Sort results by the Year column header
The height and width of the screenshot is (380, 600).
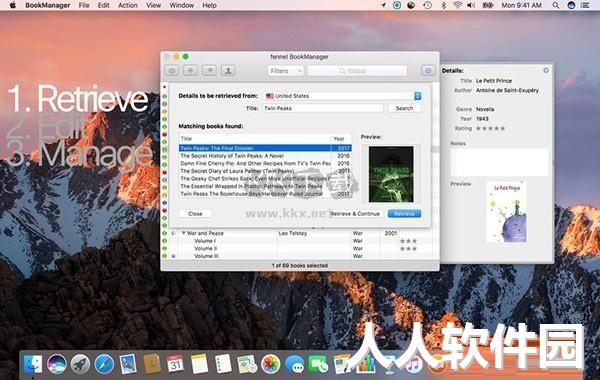click(x=341, y=139)
